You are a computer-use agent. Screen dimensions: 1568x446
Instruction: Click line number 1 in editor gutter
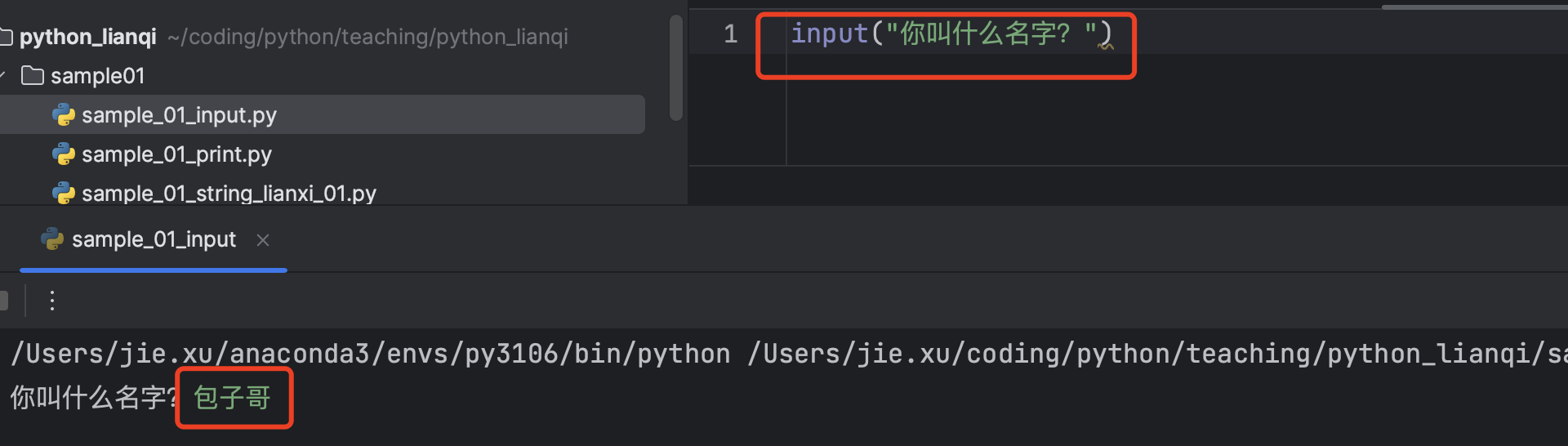click(730, 34)
